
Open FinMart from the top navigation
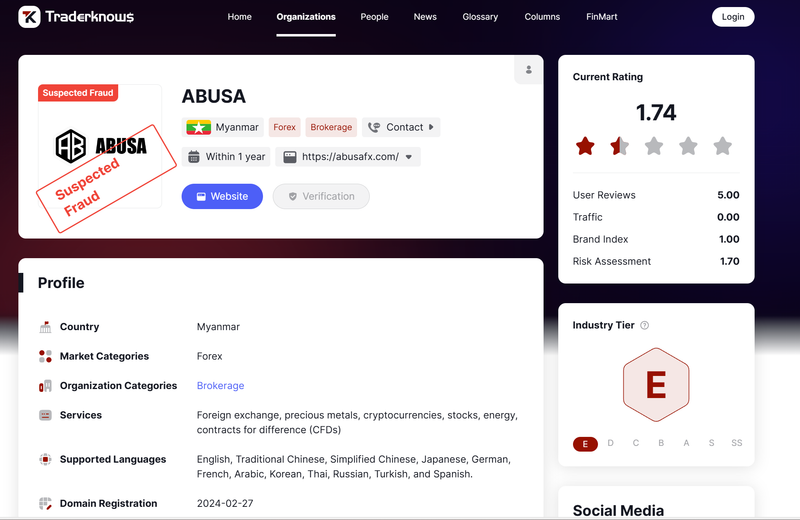tap(602, 17)
